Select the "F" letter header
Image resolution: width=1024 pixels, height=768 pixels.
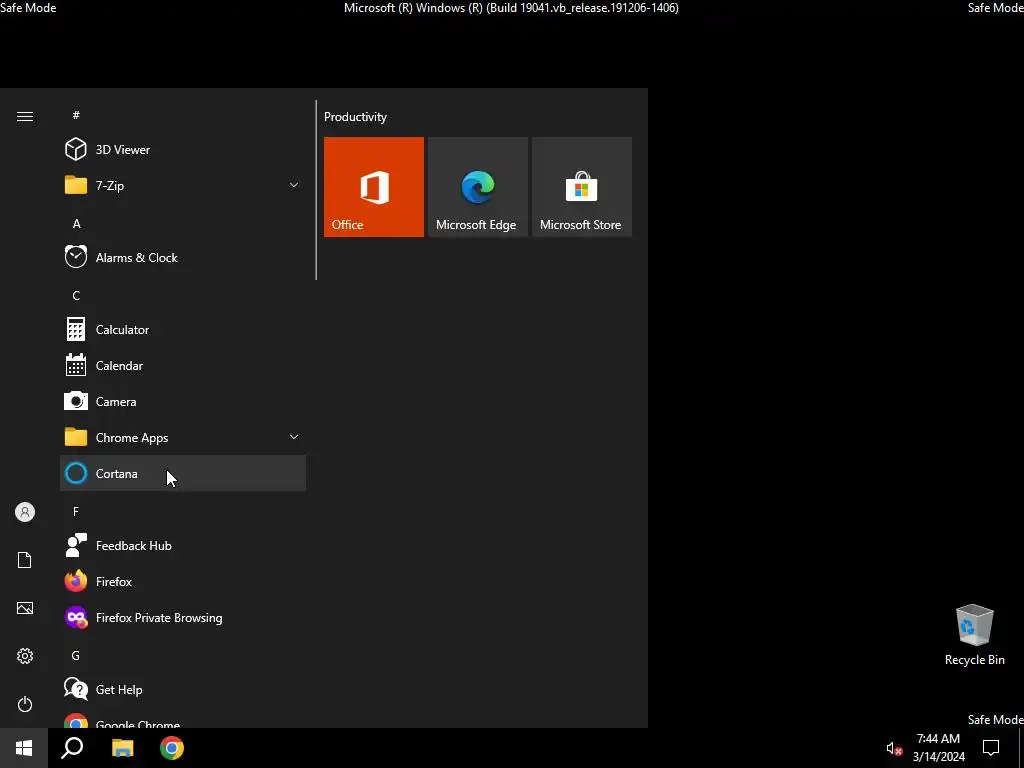(76, 511)
